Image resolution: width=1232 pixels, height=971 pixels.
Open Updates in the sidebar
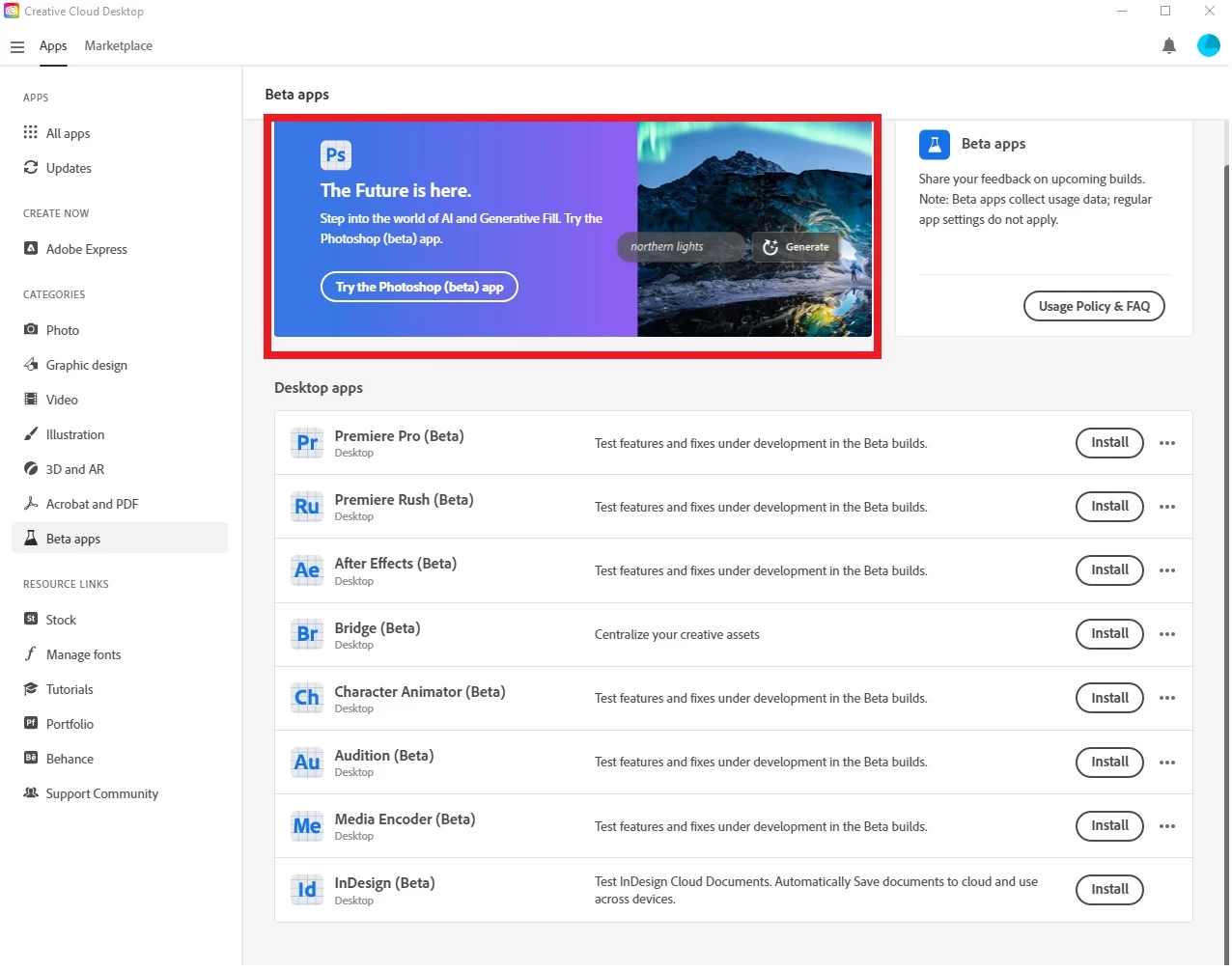click(120, 168)
